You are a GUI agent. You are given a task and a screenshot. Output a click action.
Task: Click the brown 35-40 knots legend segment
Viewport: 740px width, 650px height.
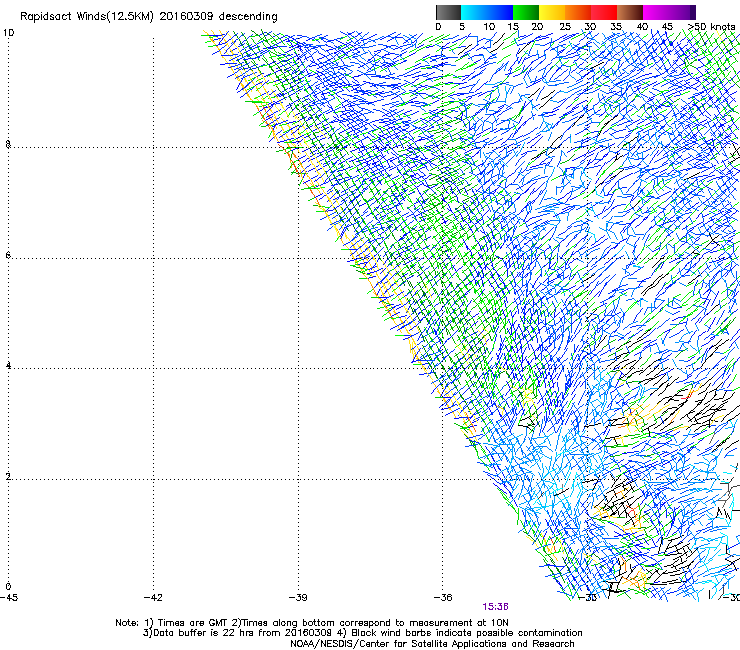tap(630, 12)
